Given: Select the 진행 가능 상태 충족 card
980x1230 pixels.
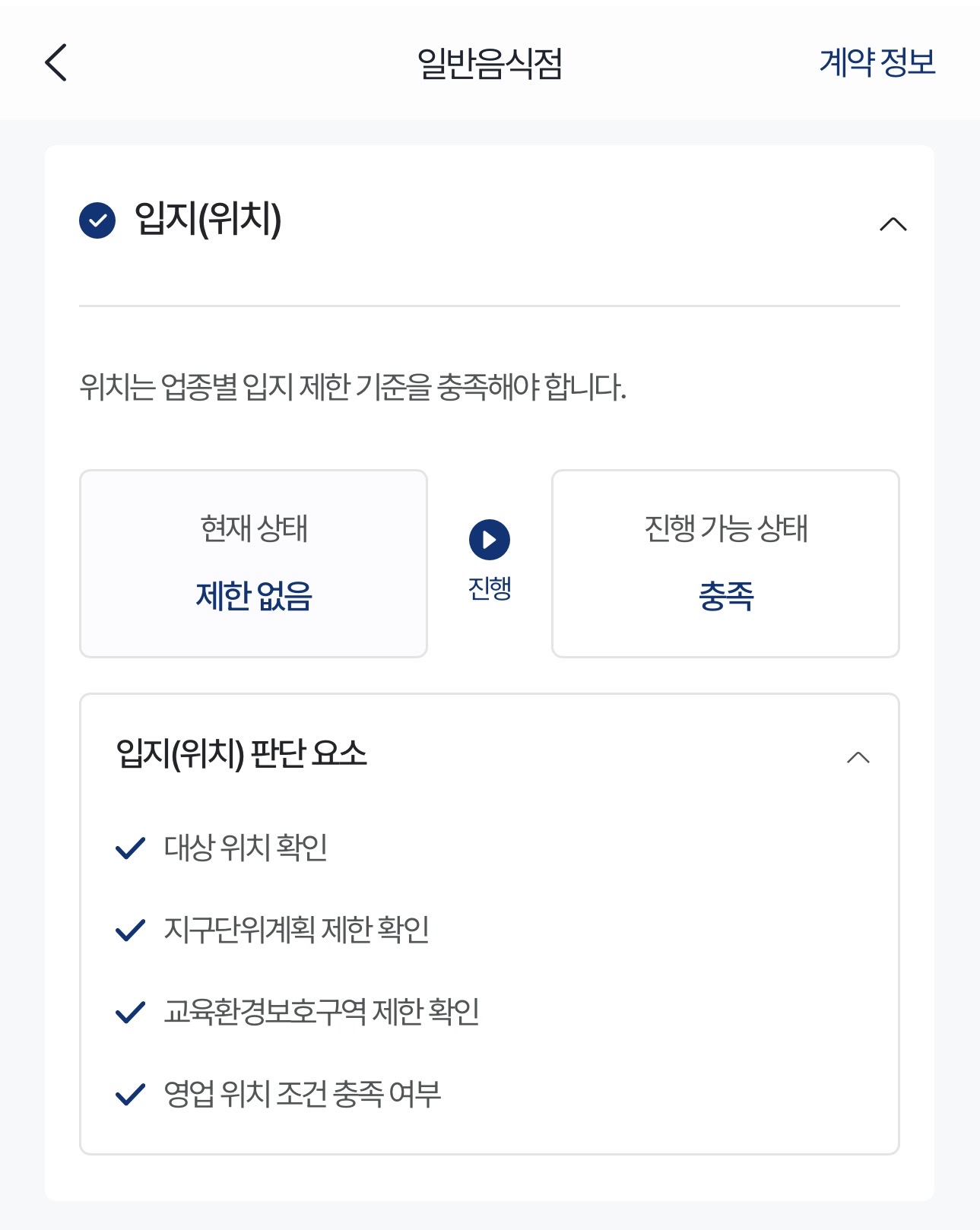Looking at the screenshot, I should pos(725,563).
